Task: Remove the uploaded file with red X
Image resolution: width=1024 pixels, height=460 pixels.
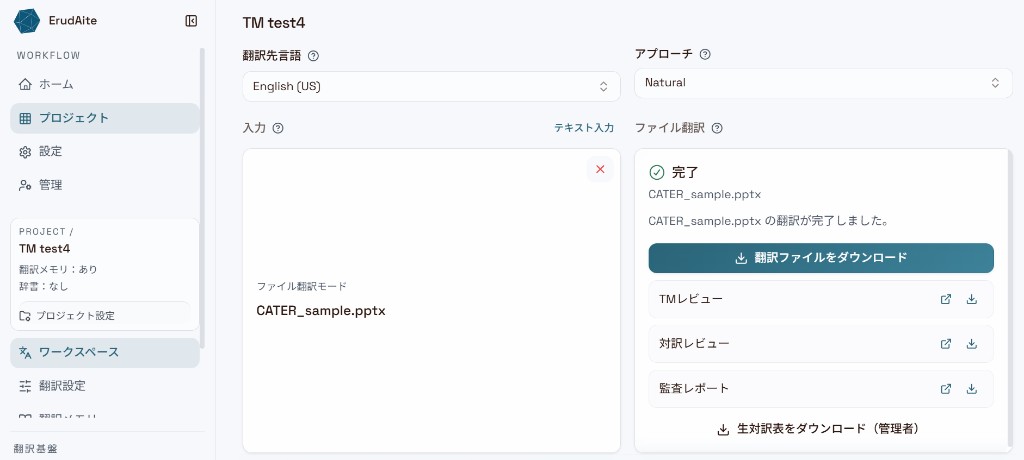Action: coord(600,169)
